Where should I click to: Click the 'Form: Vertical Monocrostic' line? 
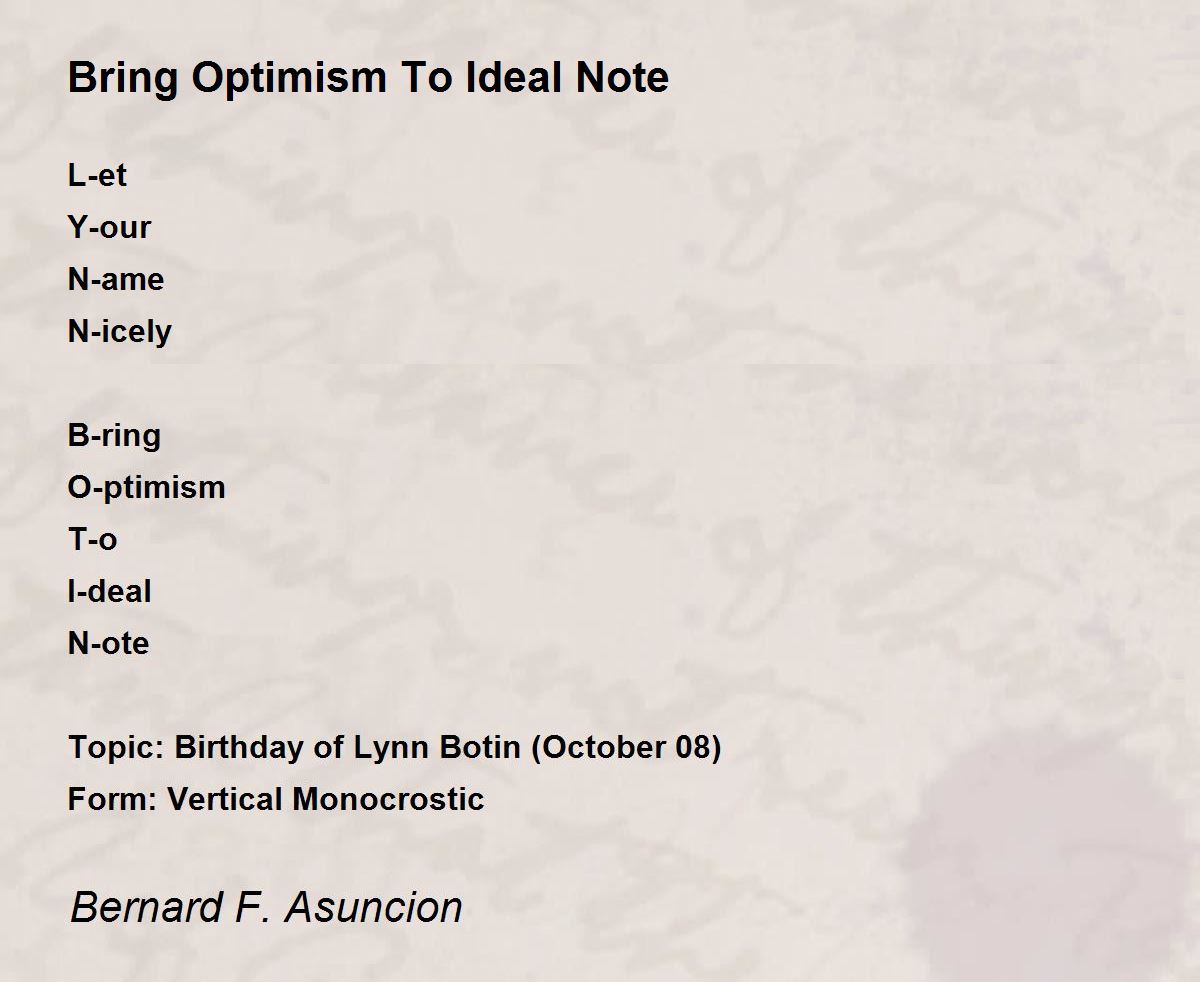click(276, 799)
